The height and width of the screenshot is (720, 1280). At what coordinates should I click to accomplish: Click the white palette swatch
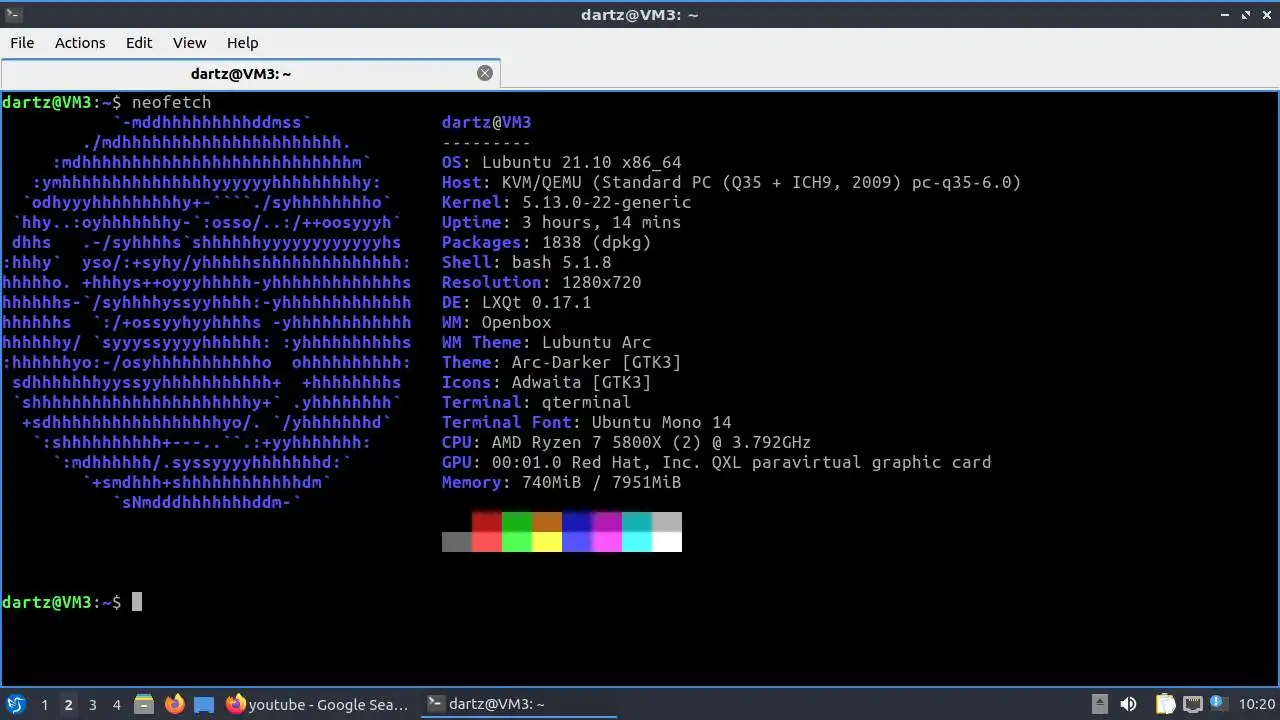pos(667,542)
